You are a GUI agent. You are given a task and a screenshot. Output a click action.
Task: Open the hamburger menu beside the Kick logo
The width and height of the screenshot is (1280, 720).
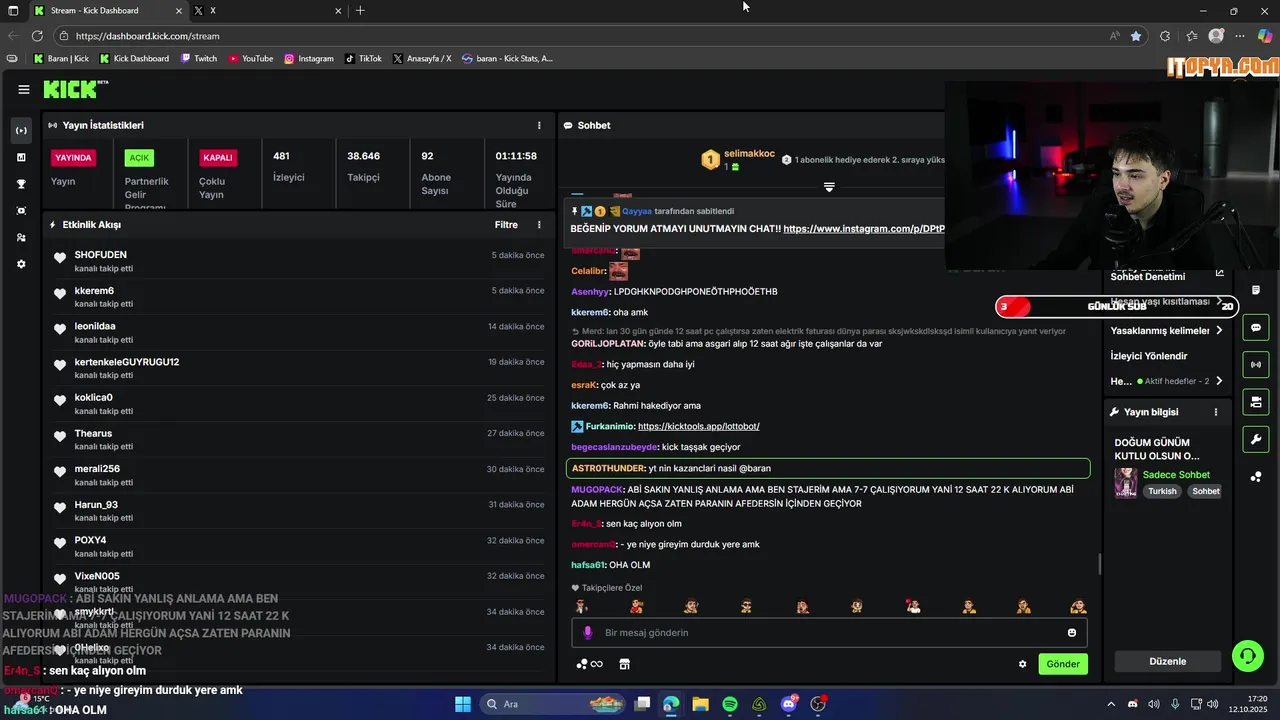(x=23, y=89)
